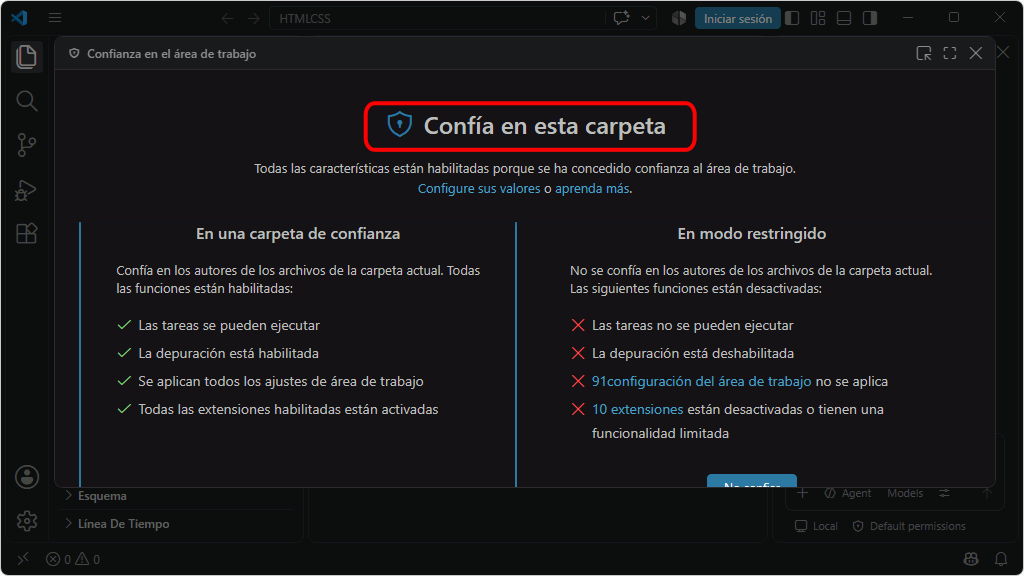
Task: Select the Confianza en el área de trabajo tab
Action: click(163, 54)
